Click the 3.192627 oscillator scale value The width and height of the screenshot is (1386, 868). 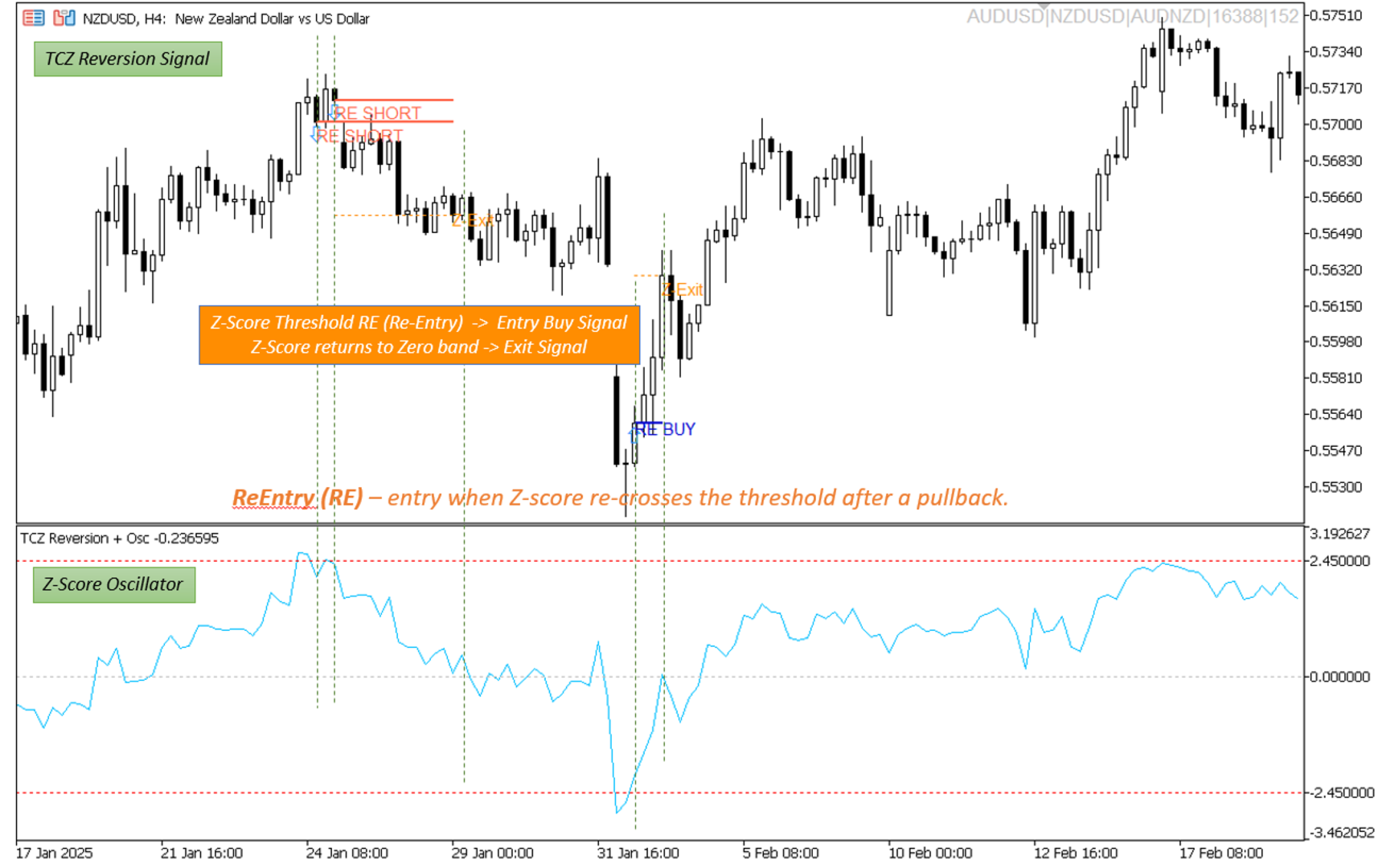coord(1340,534)
